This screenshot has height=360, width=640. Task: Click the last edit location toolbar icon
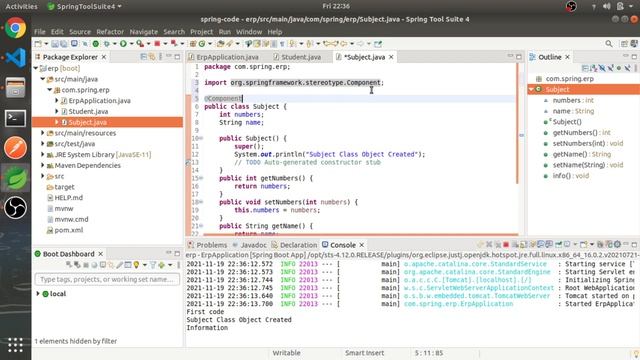pyautogui.click(x=327, y=44)
